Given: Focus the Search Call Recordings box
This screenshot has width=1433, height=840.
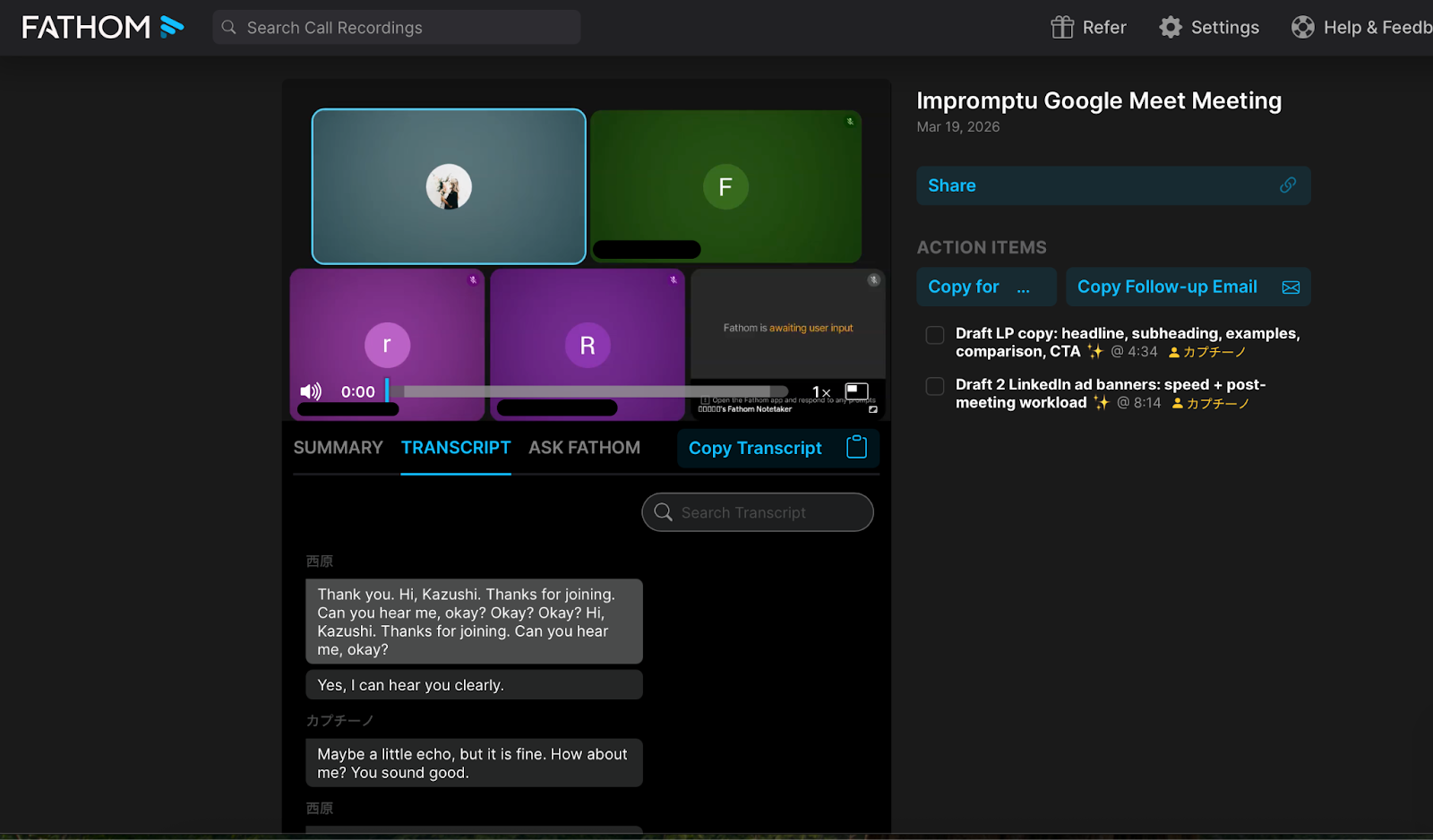Looking at the screenshot, I should point(397,28).
